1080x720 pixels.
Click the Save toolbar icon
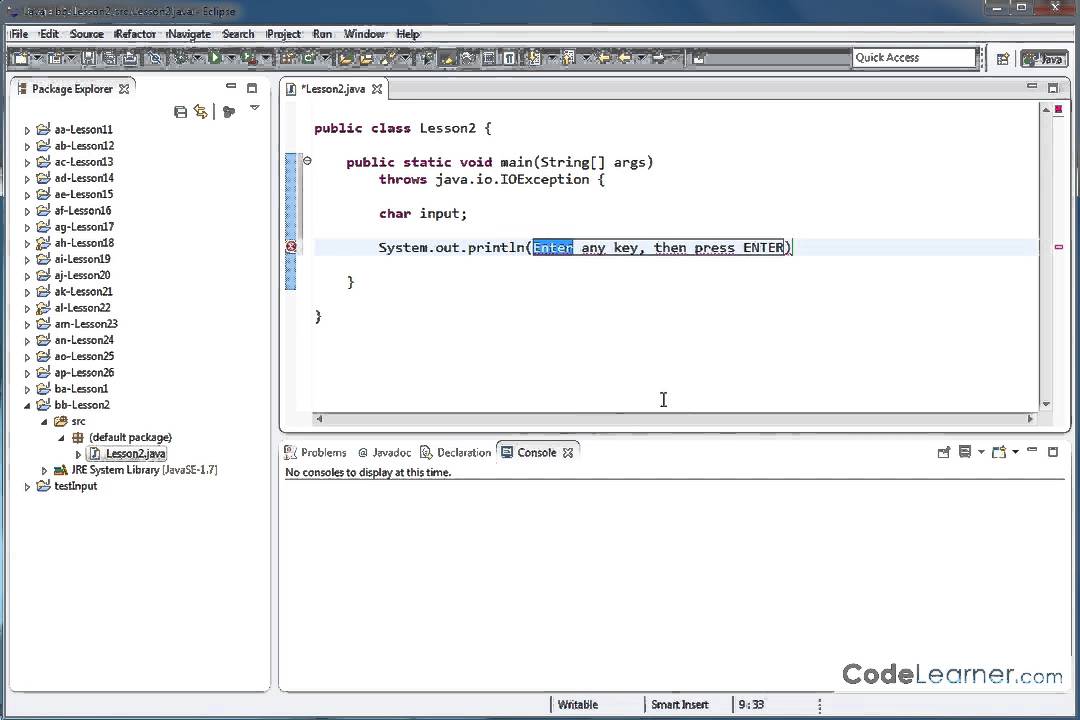pyautogui.click(x=89, y=59)
